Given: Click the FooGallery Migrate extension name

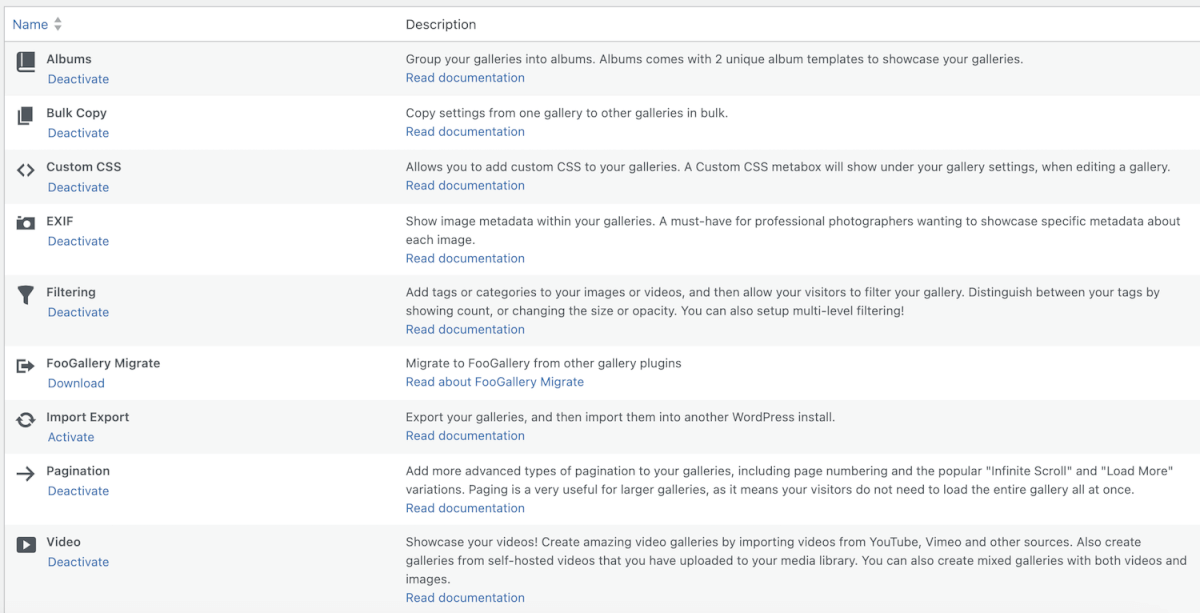Looking at the screenshot, I should 103,363.
